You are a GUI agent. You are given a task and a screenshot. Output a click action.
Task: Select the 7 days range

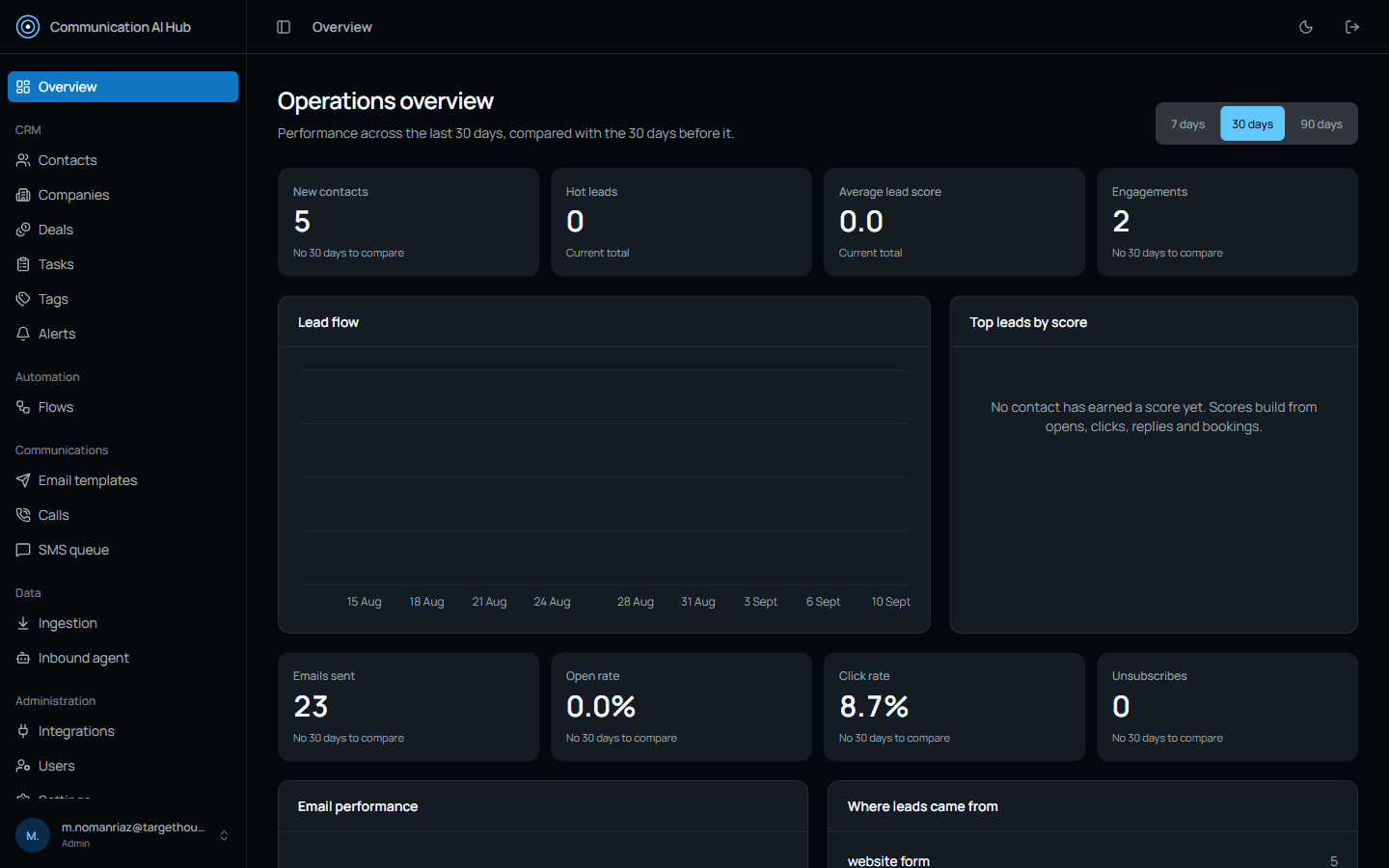(1188, 123)
